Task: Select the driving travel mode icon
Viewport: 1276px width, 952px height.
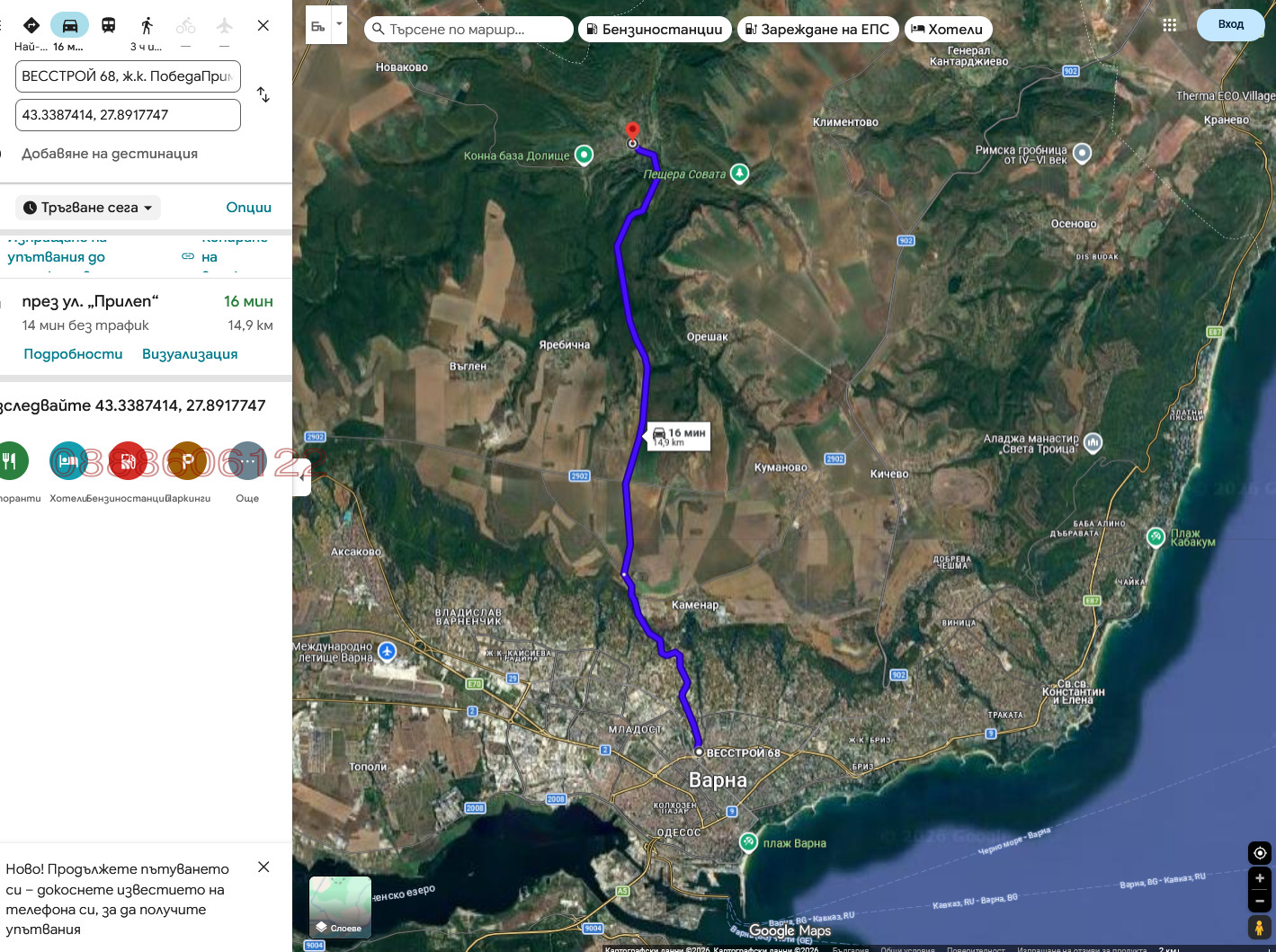Action: [x=70, y=25]
